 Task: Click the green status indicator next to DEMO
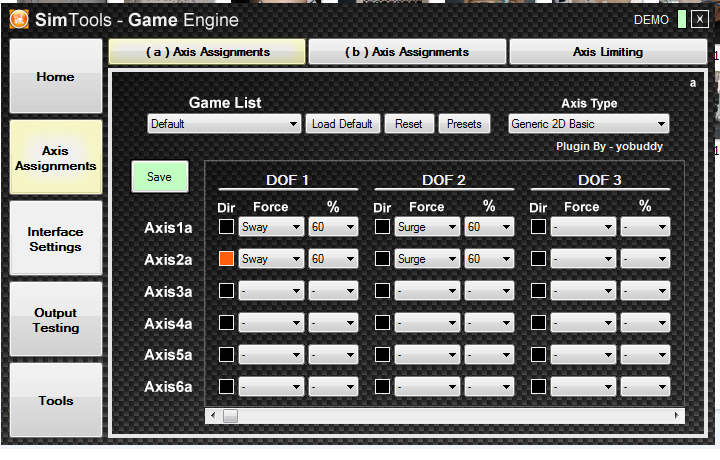tap(682, 20)
